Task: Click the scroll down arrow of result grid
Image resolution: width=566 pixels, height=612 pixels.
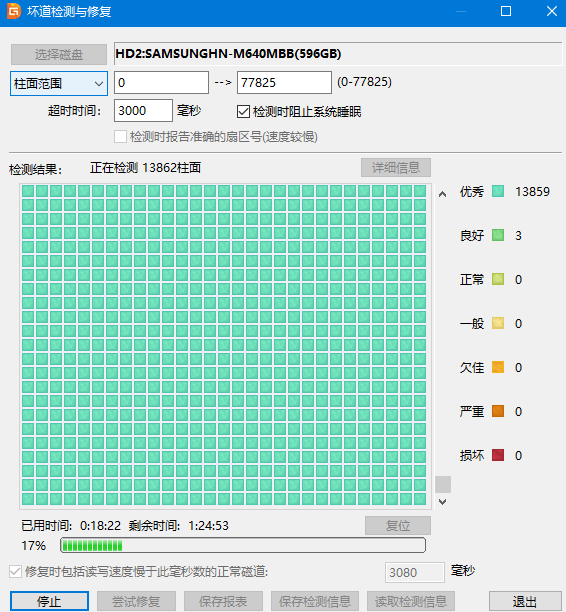Action: 442,502
